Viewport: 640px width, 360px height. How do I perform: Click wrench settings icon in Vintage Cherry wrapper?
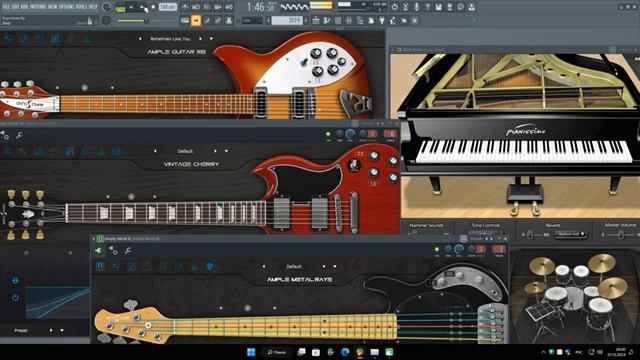[19, 135]
